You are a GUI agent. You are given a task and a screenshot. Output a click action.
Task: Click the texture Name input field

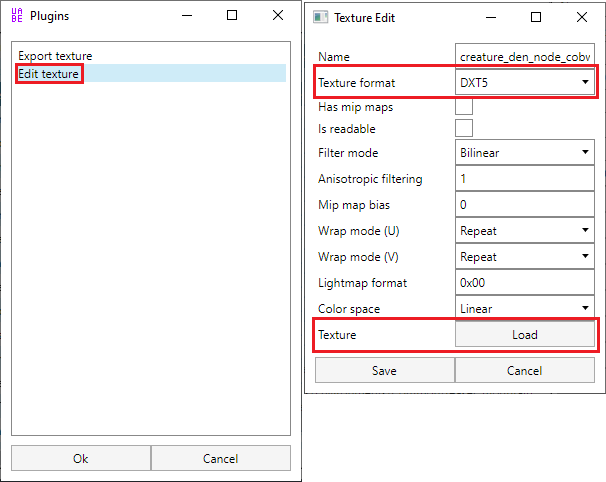tap(524, 56)
